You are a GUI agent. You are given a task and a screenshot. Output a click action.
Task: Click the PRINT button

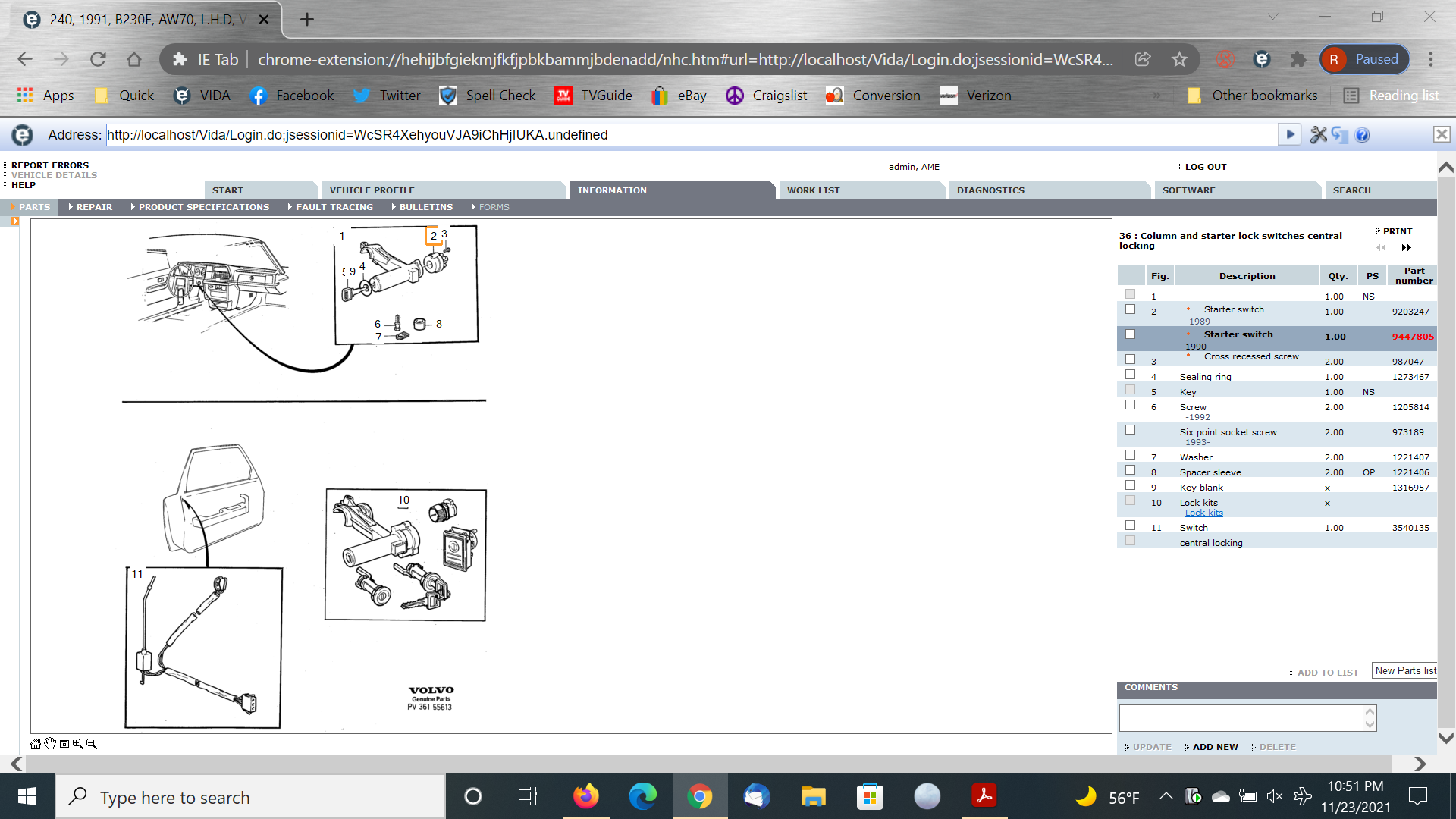point(1397,231)
